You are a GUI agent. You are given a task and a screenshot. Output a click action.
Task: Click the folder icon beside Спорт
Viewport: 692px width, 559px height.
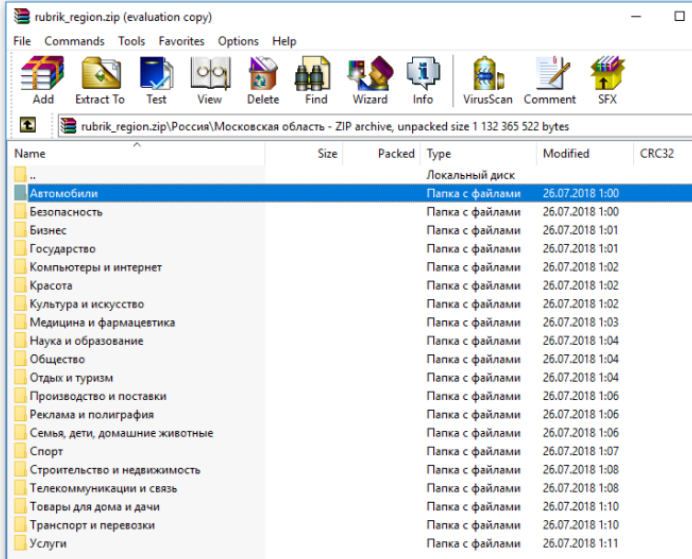[20, 451]
